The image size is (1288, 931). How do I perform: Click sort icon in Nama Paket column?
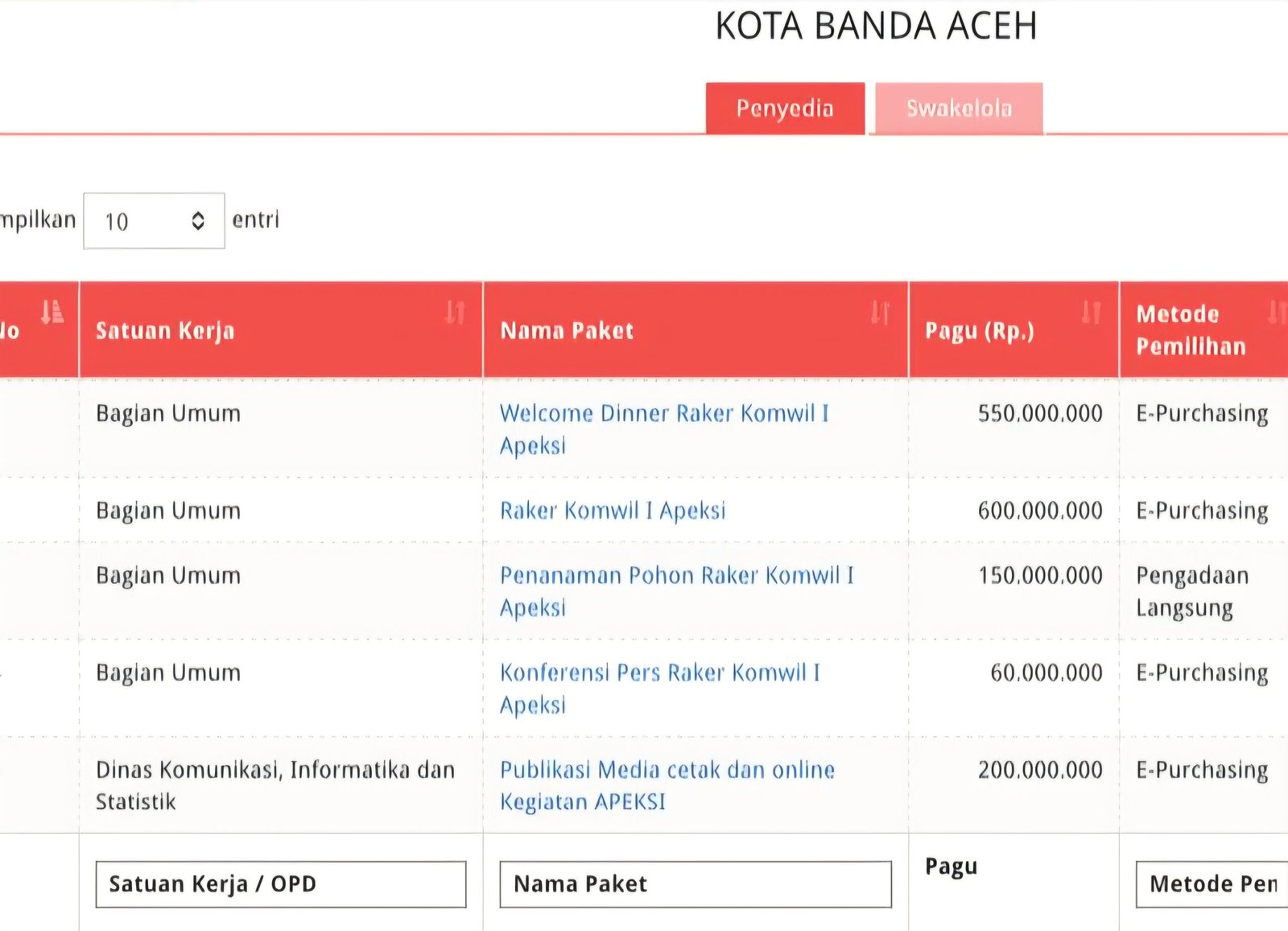coord(880,312)
